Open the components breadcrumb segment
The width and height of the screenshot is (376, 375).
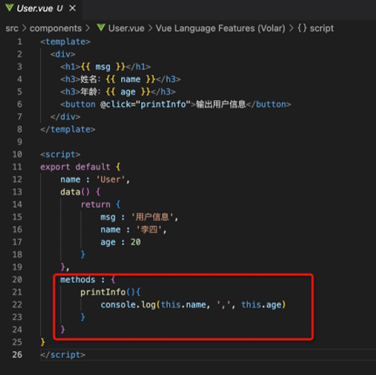(x=55, y=28)
